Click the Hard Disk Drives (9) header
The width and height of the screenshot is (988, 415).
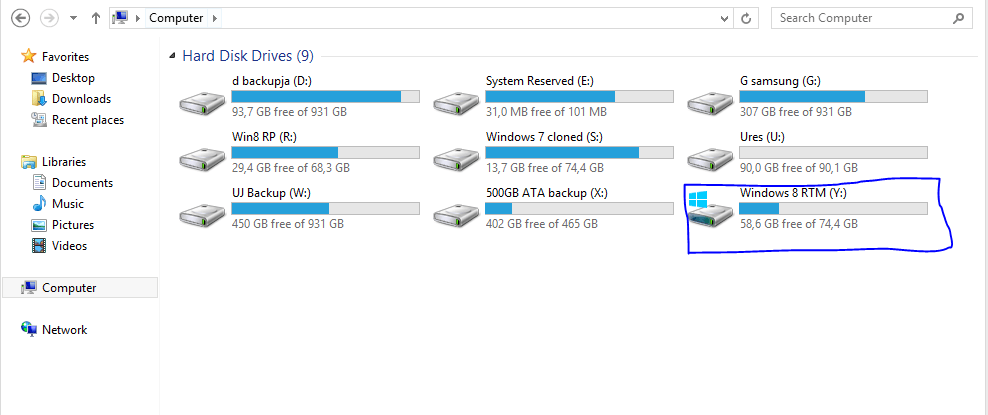[x=248, y=56]
